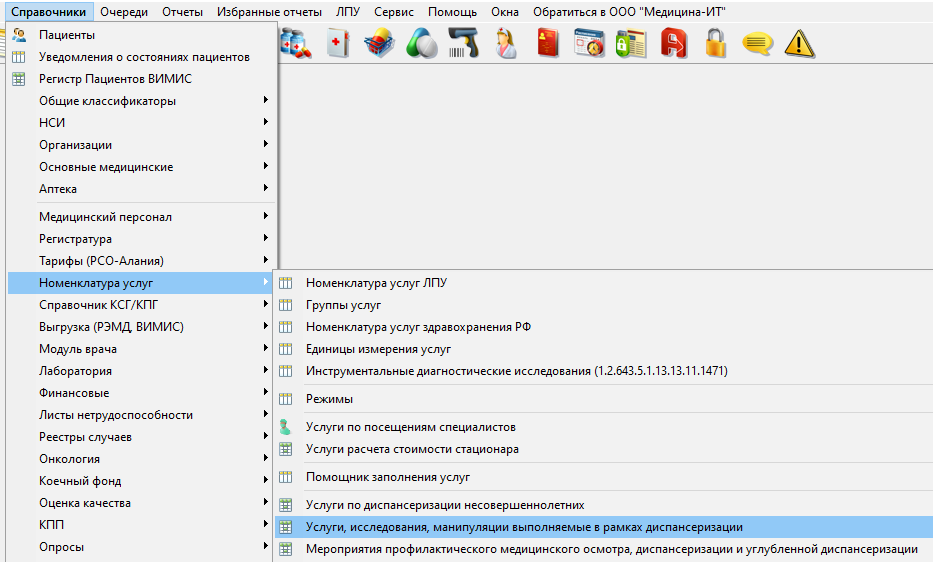
Task: Click the pills basket toolbar icon
Action: [379, 43]
